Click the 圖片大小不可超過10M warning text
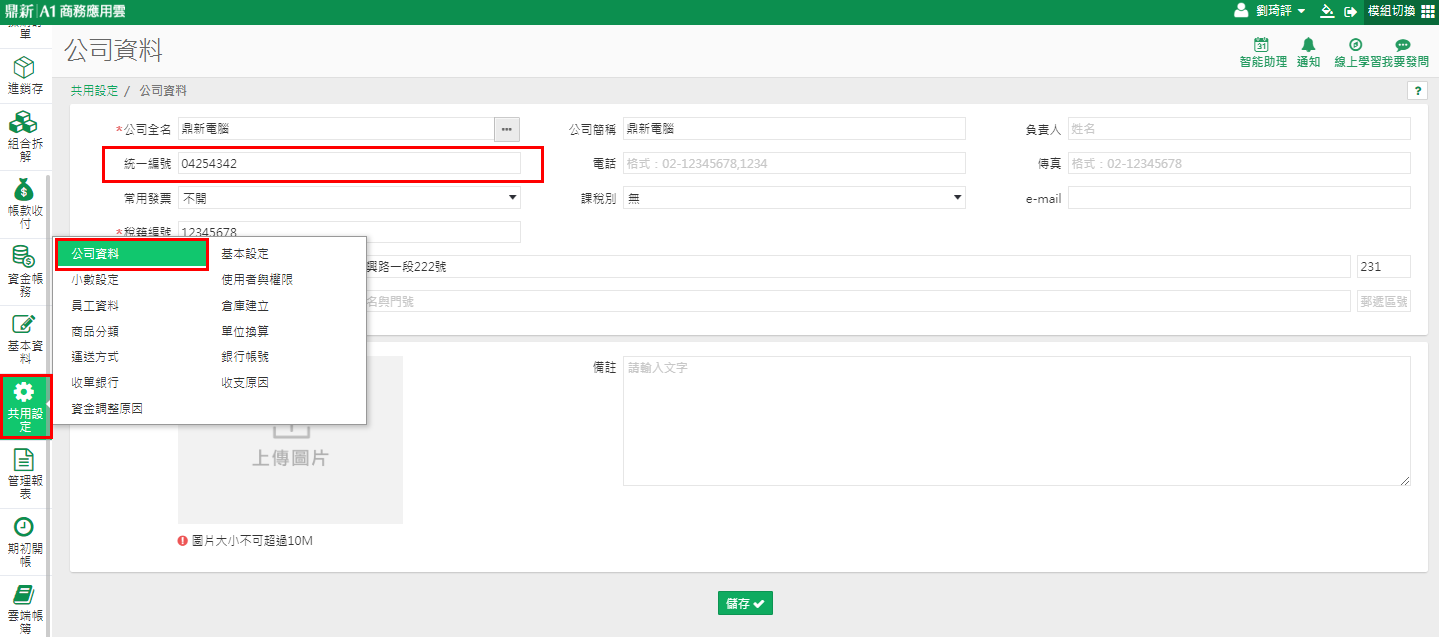Screen dimensions: 1439x637 tap(252, 541)
